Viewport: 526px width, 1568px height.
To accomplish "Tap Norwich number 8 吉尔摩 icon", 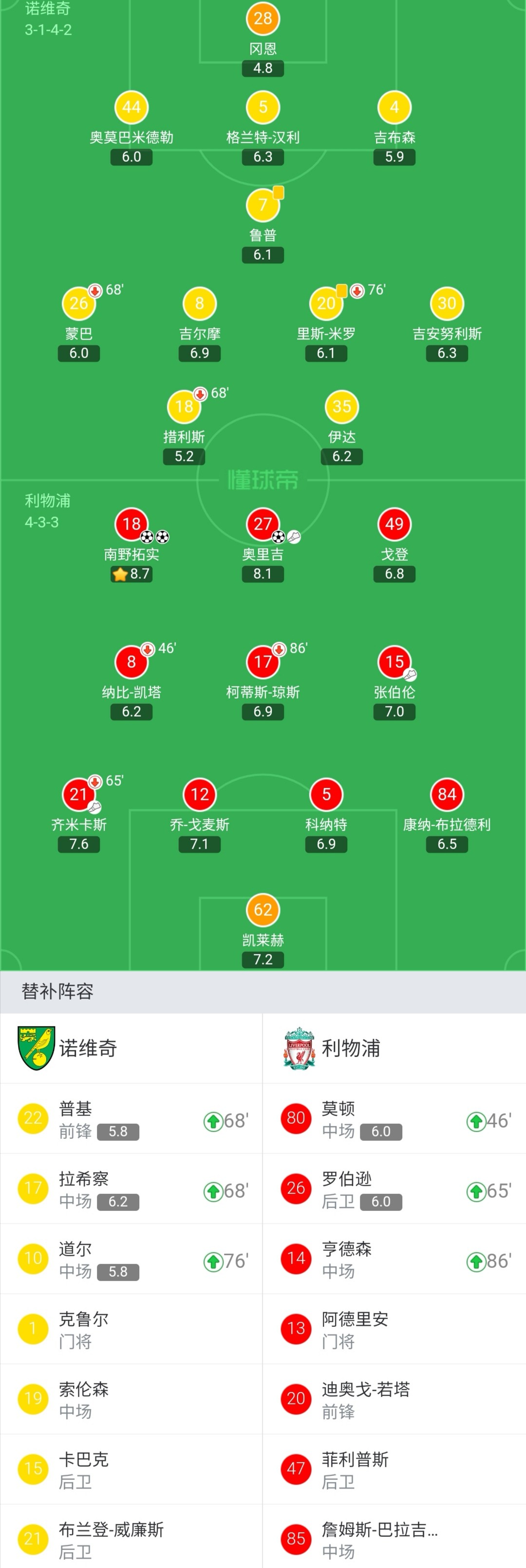I will [199, 303].
